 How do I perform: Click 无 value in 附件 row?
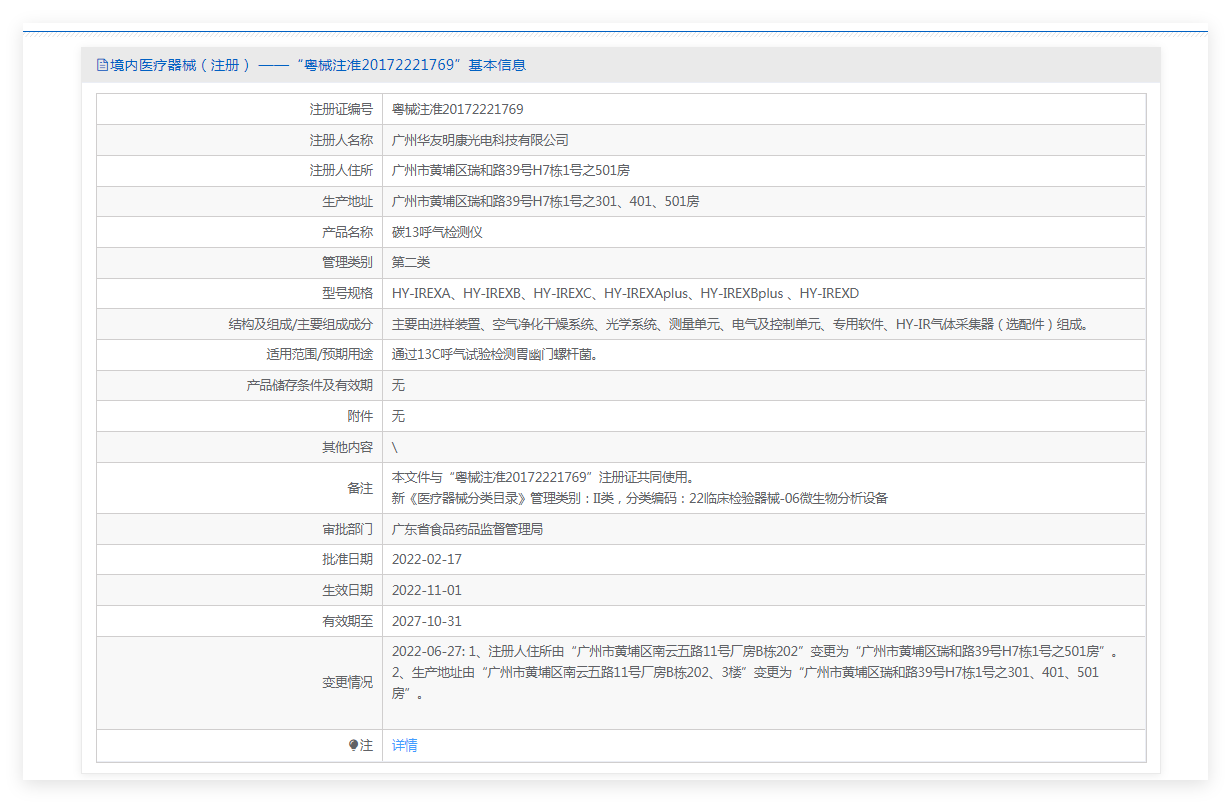(x=398, y=416)
